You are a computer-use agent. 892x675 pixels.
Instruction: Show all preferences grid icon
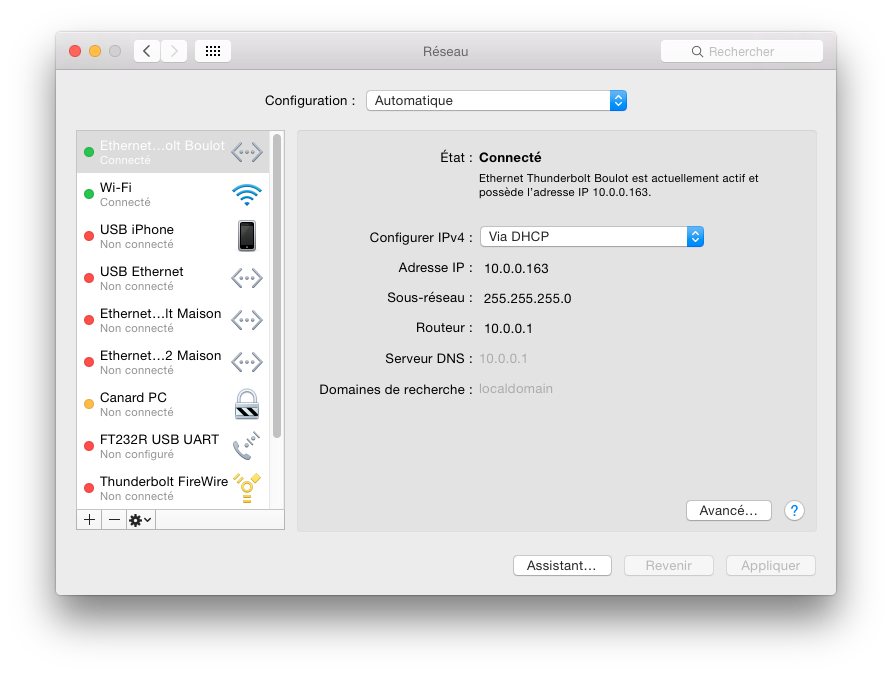213,51
